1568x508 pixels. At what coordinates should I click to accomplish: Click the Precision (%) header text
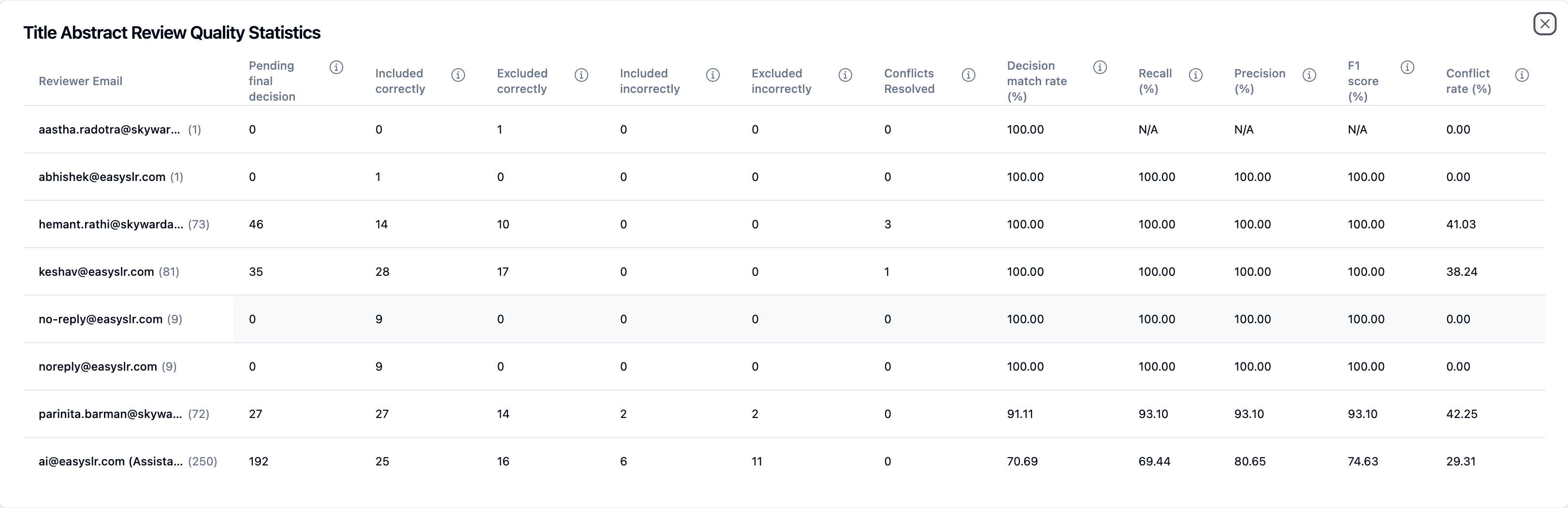click(x=1260, y=81)
